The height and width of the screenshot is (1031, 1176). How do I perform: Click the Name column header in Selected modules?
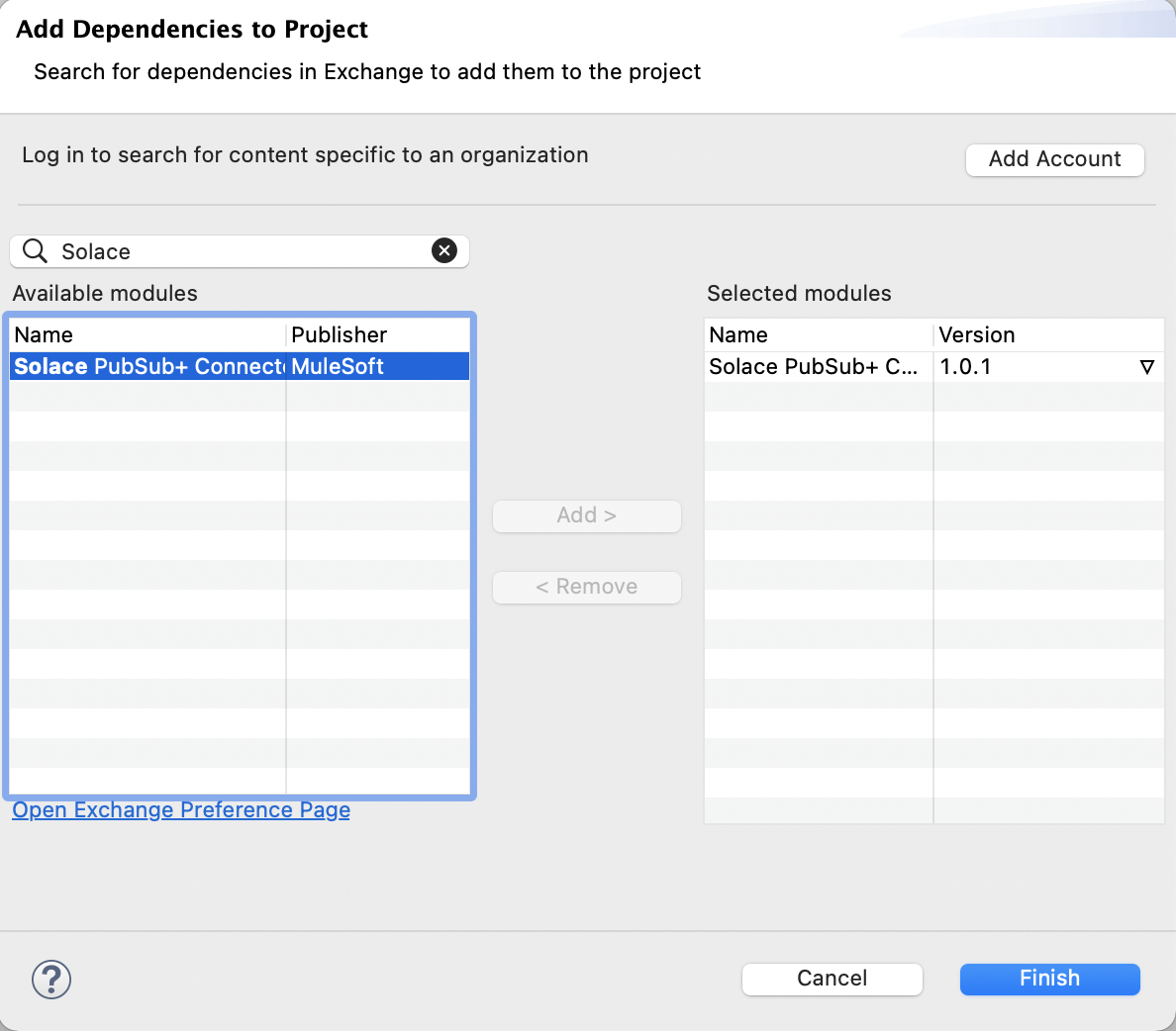pyautogui.click(x=737, y=334)
